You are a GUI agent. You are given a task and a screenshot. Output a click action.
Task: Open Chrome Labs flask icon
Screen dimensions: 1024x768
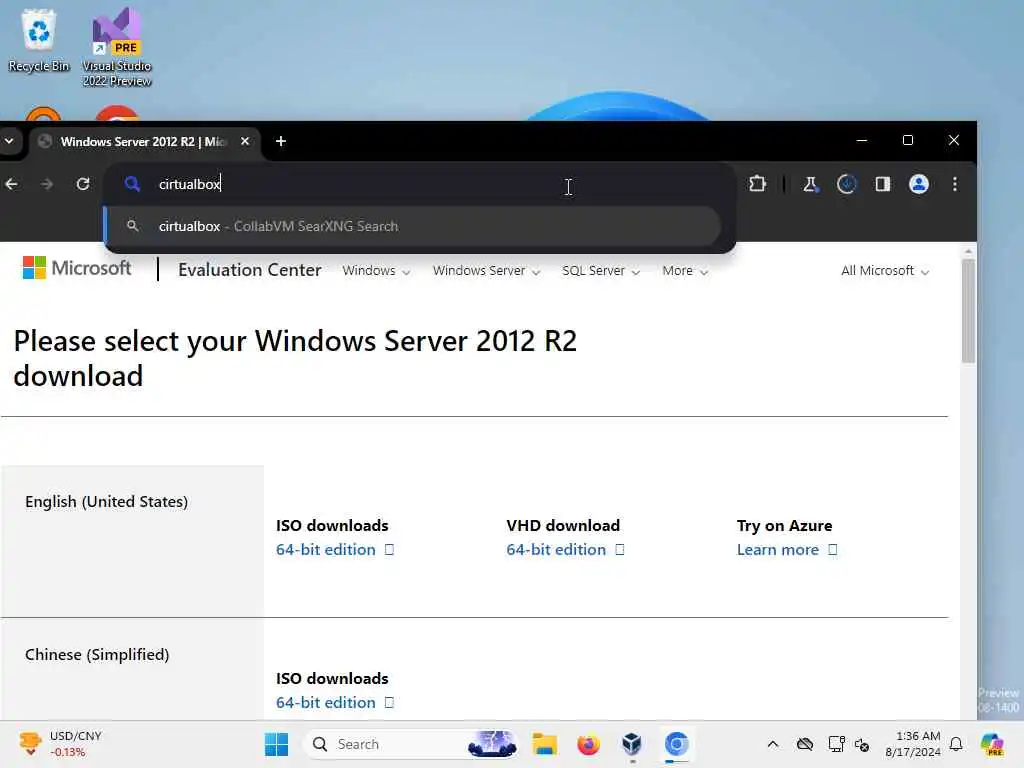810,184
